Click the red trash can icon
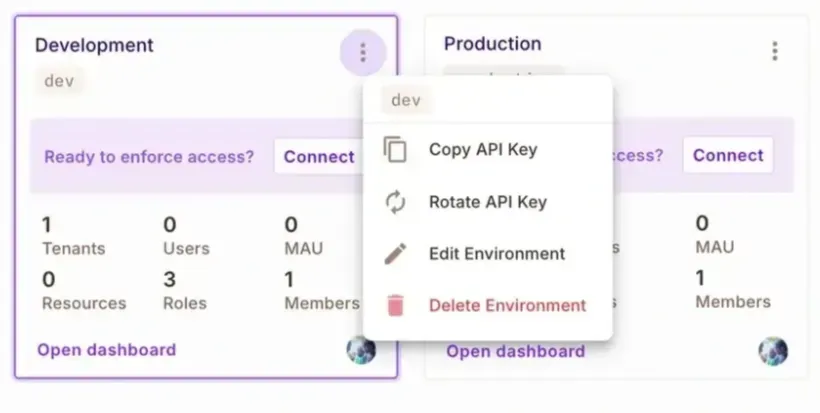820x413 pixels. (396, 306)
